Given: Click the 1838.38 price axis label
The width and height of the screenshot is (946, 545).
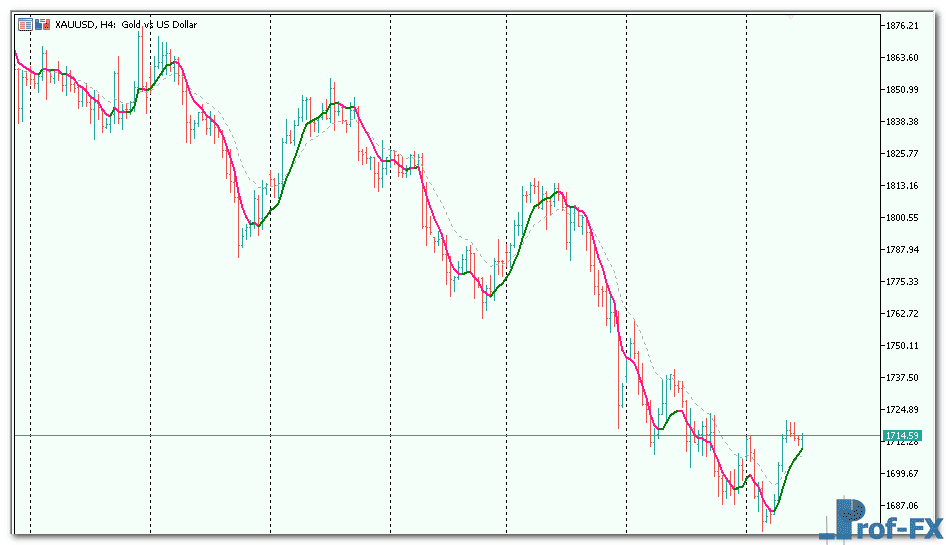Looking at the screenshot, I should point(901,122).
